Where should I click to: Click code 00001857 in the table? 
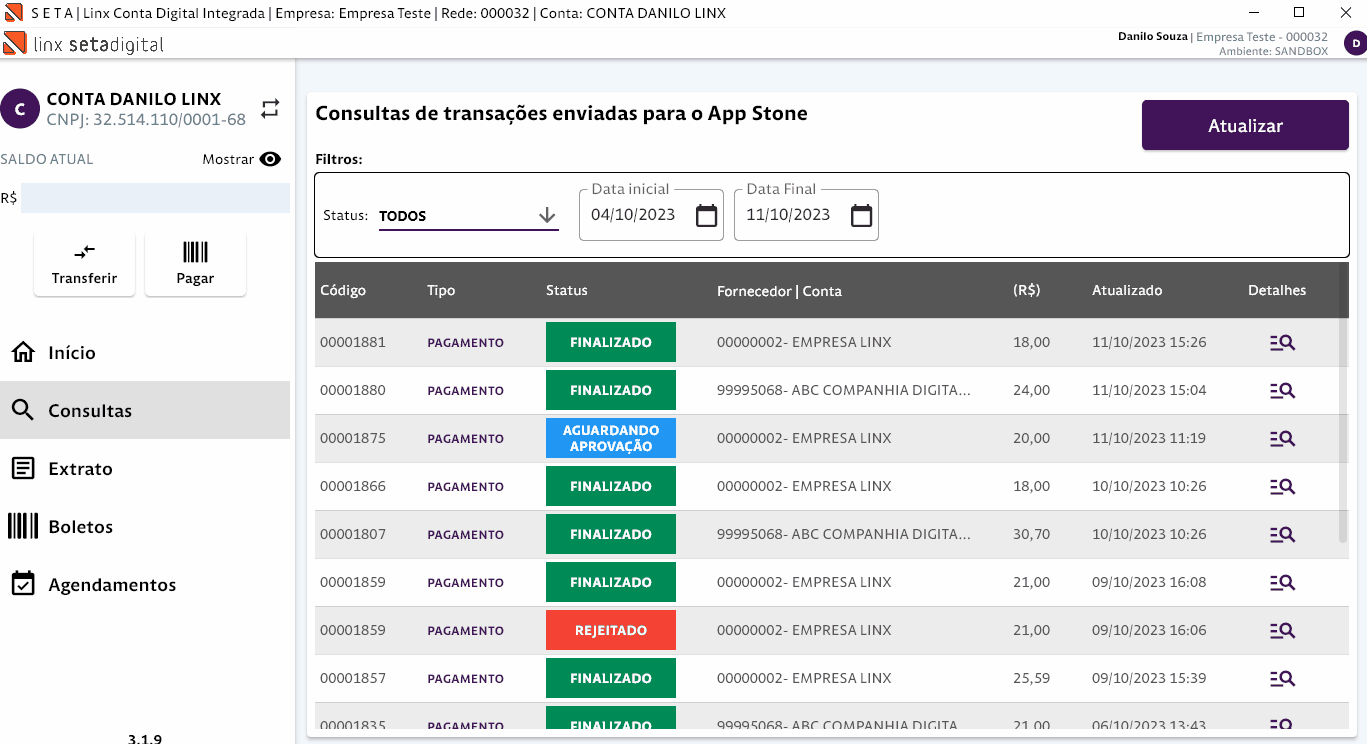(353, 679)
